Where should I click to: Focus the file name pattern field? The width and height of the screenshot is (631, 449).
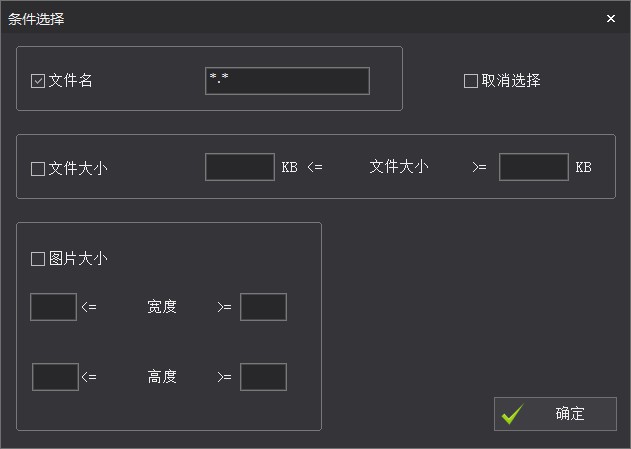(287, 81)
